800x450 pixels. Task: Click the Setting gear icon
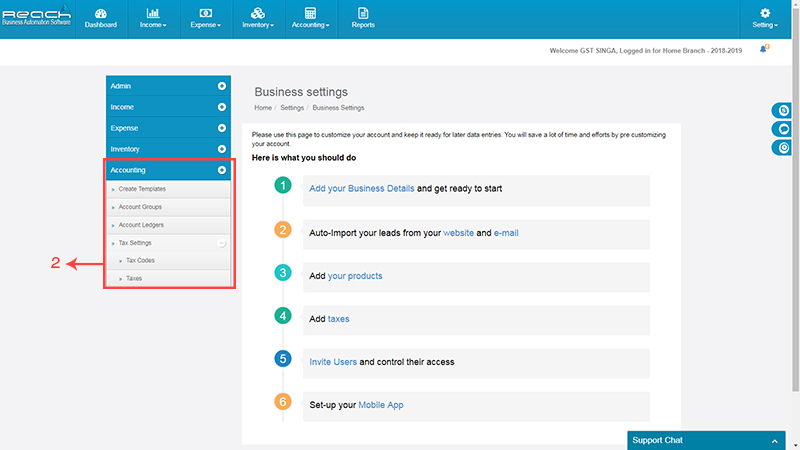click(x=765, y=13)
